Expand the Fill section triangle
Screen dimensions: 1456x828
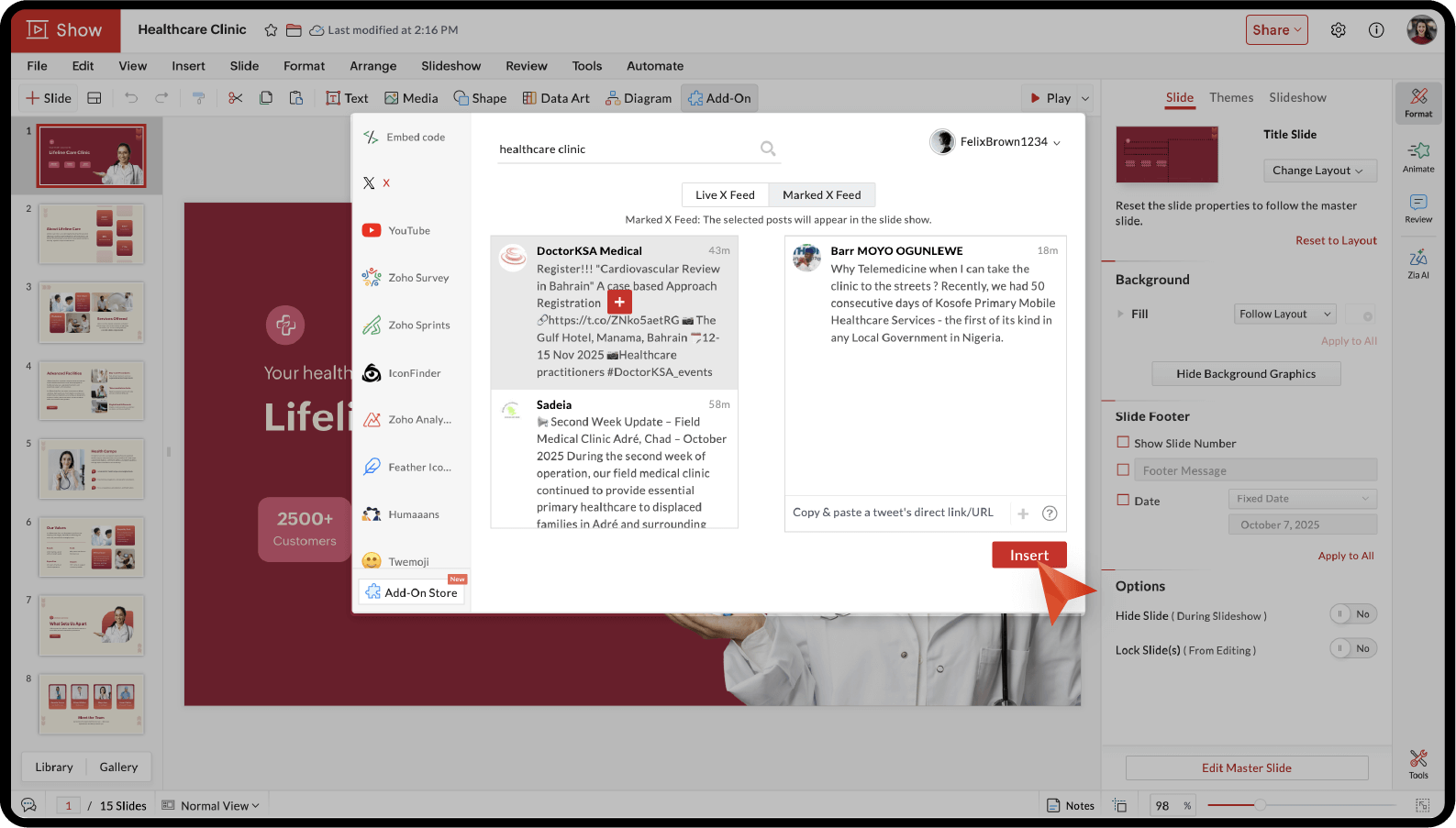tap(1120, 315)
